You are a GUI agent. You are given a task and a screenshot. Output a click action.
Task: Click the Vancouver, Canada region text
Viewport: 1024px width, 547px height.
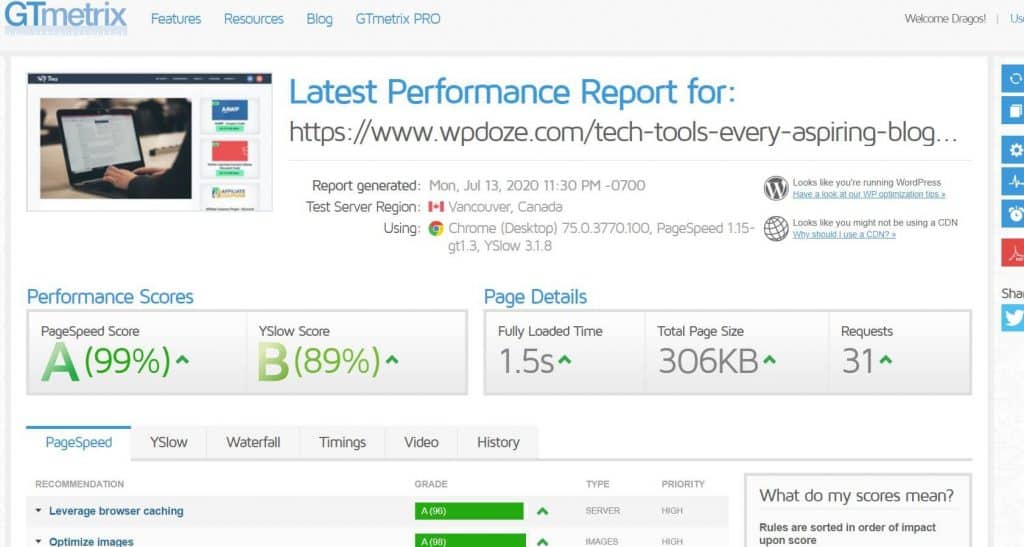point(505,207)
